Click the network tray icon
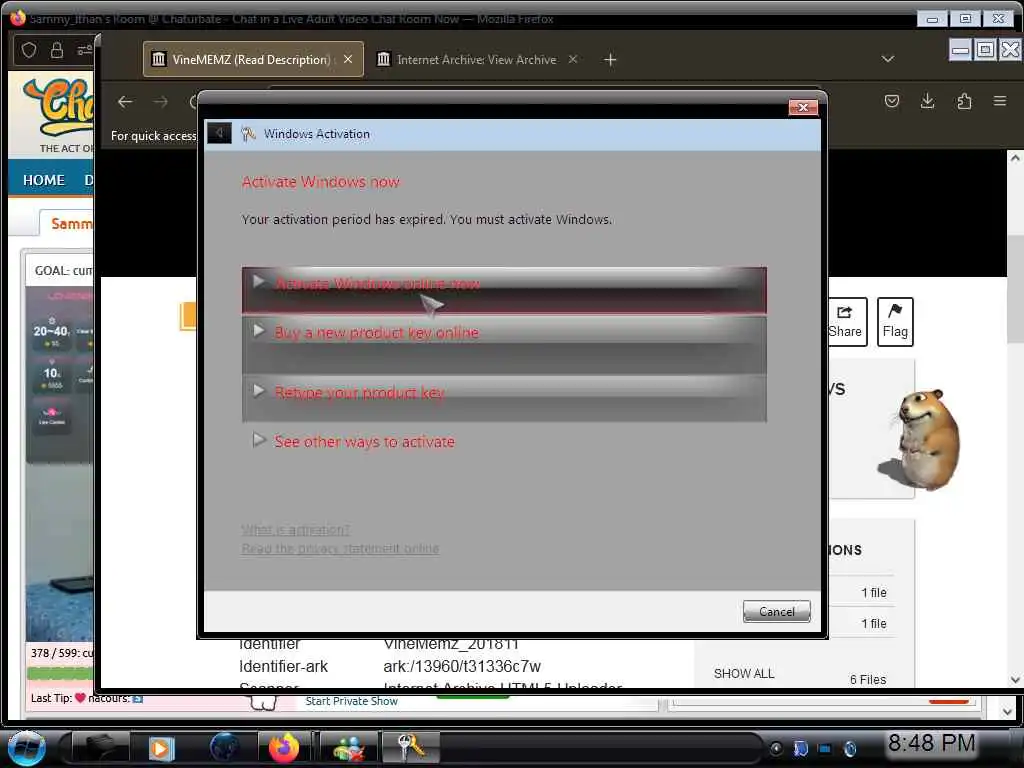 tap(825, 748)
